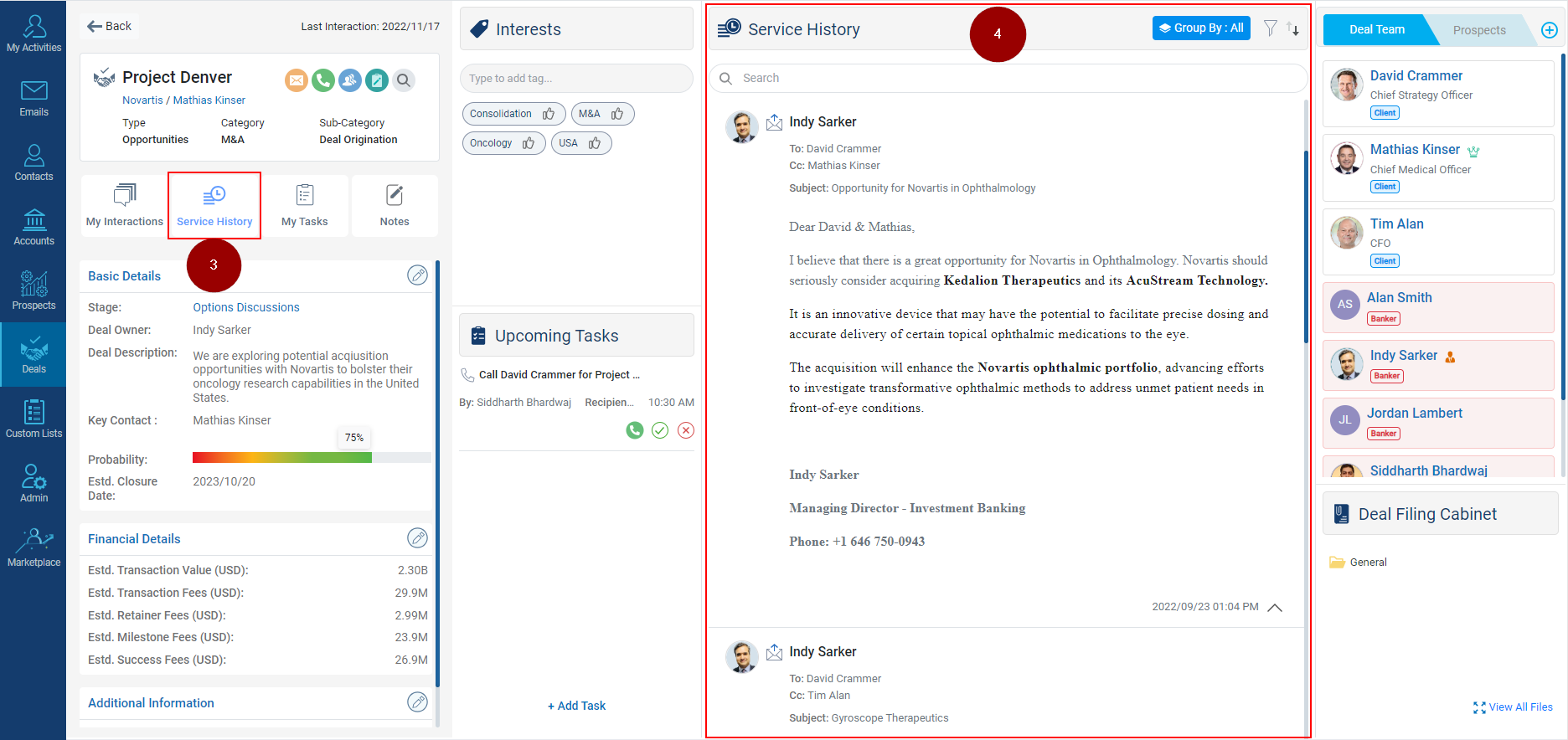This screenshot has width=1568, height=740.
Task: Open Emails from sidebar
Action: point(34,98)
